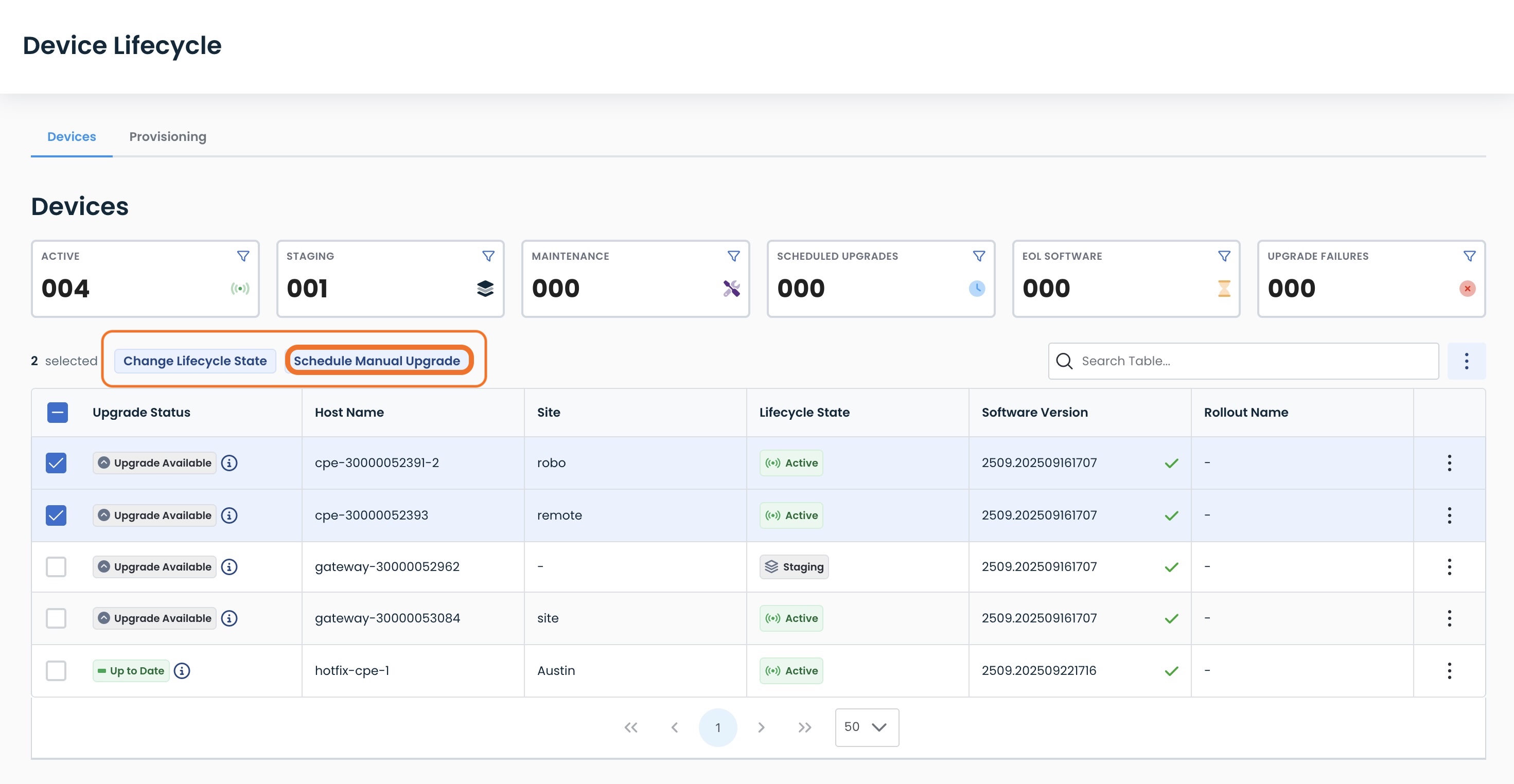Click EOL Software filter funnel icon
Viewport: 1514px width, 784px height.
[1224, 256]
